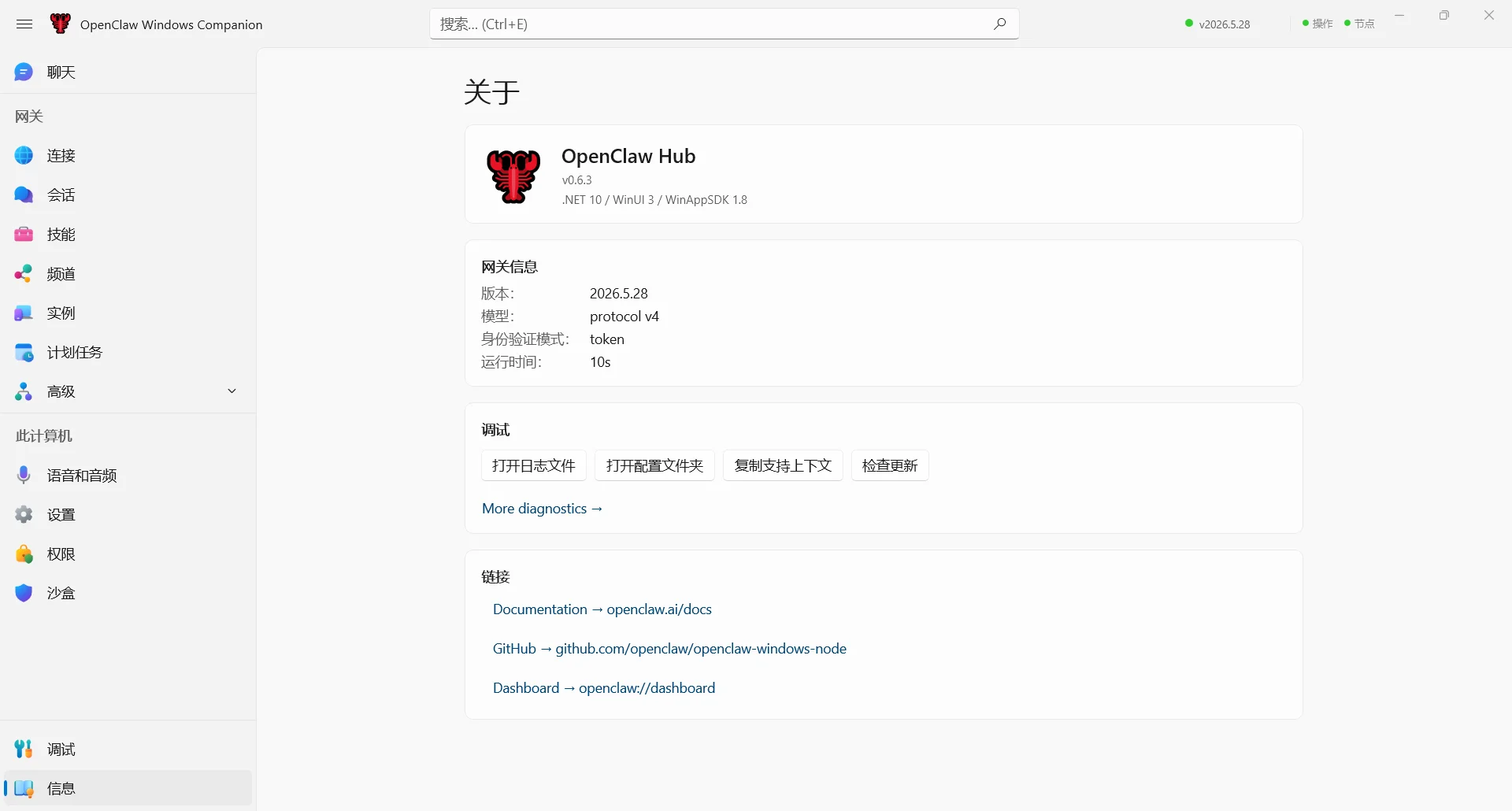Viewport: 1512px width, 811px height.
Task: Click the info book icon beside 信息
Action: click(x=24, y=789)
